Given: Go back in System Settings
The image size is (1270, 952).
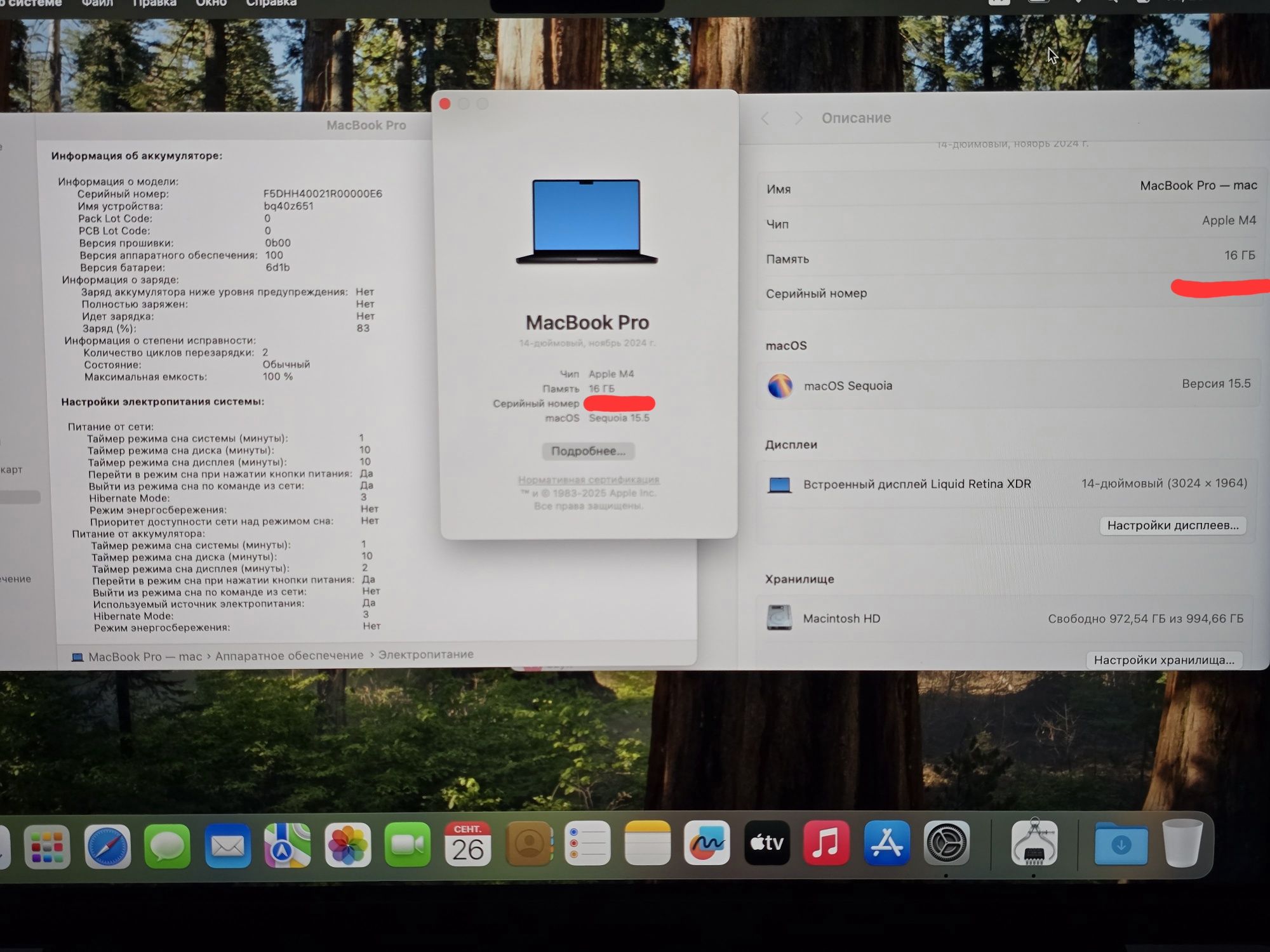Looking at the screenshot, I should click(x=765, y=118).
